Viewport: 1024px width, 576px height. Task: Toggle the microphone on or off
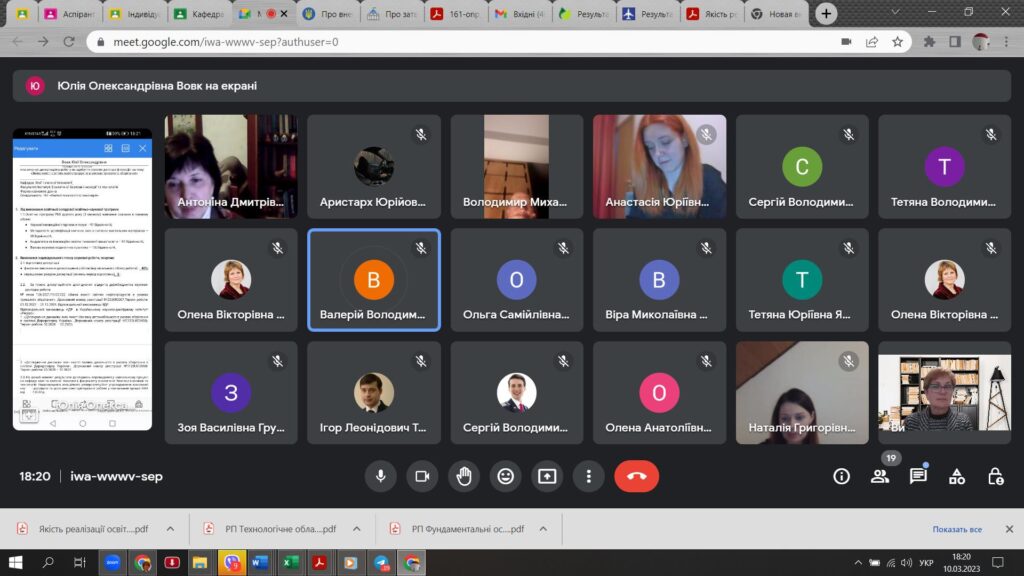pyautogui.click(x=380, y=476)
